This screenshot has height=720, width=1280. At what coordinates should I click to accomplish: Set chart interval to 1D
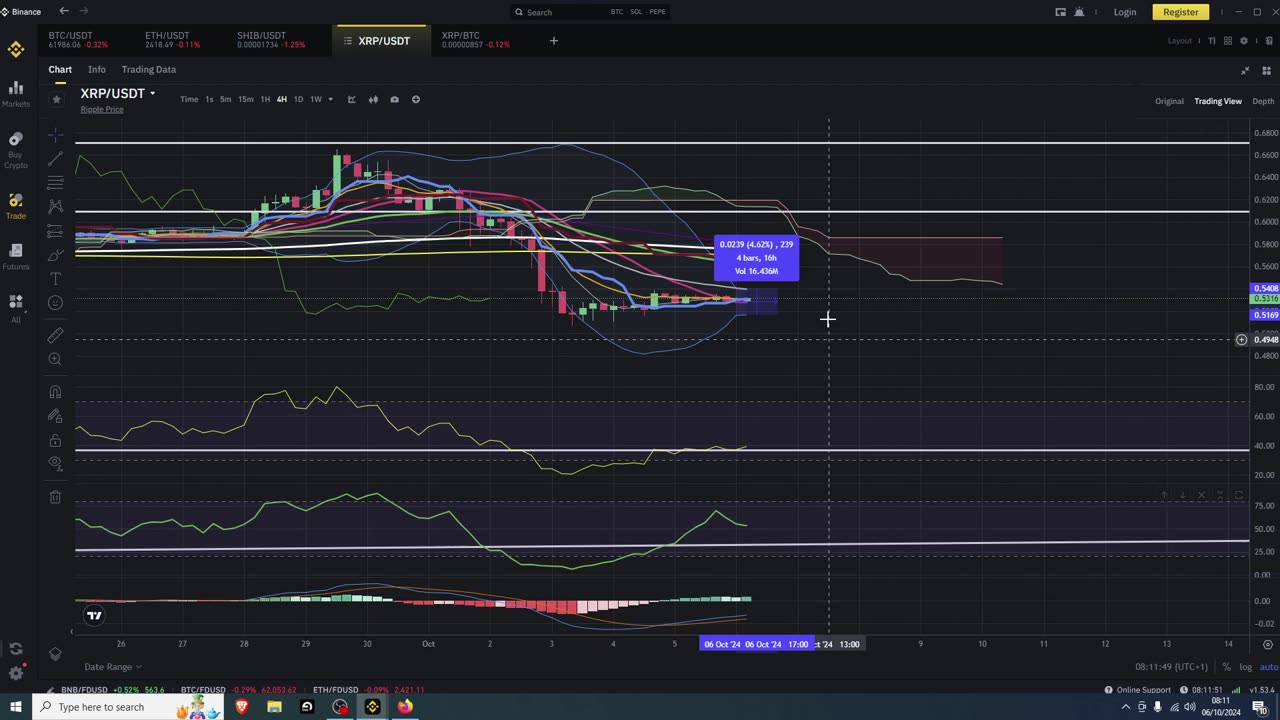click(x=298, y=99)
